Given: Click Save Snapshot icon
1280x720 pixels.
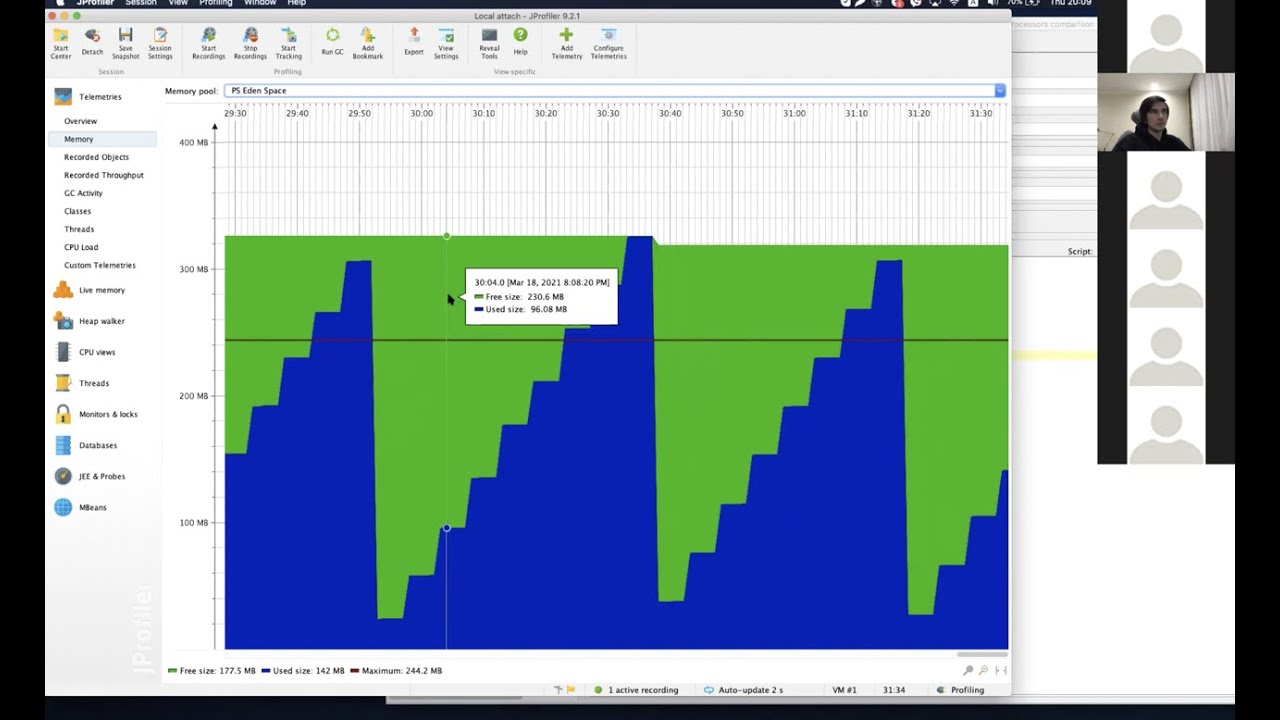Looking at the screenshot, I should 125,43.
